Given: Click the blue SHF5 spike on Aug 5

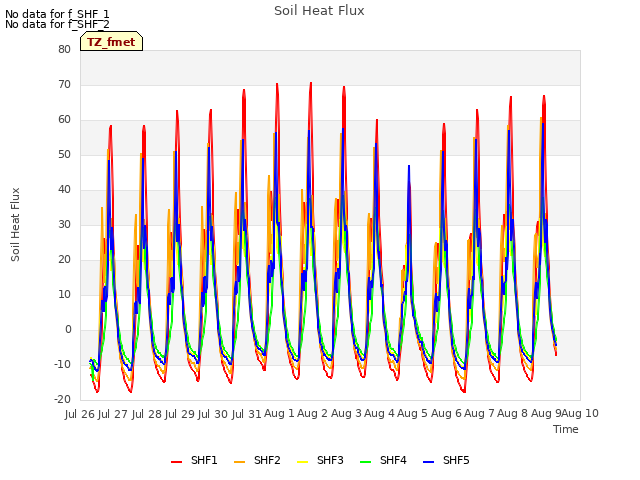Looking at the screenshot, I should pos(409,167).
